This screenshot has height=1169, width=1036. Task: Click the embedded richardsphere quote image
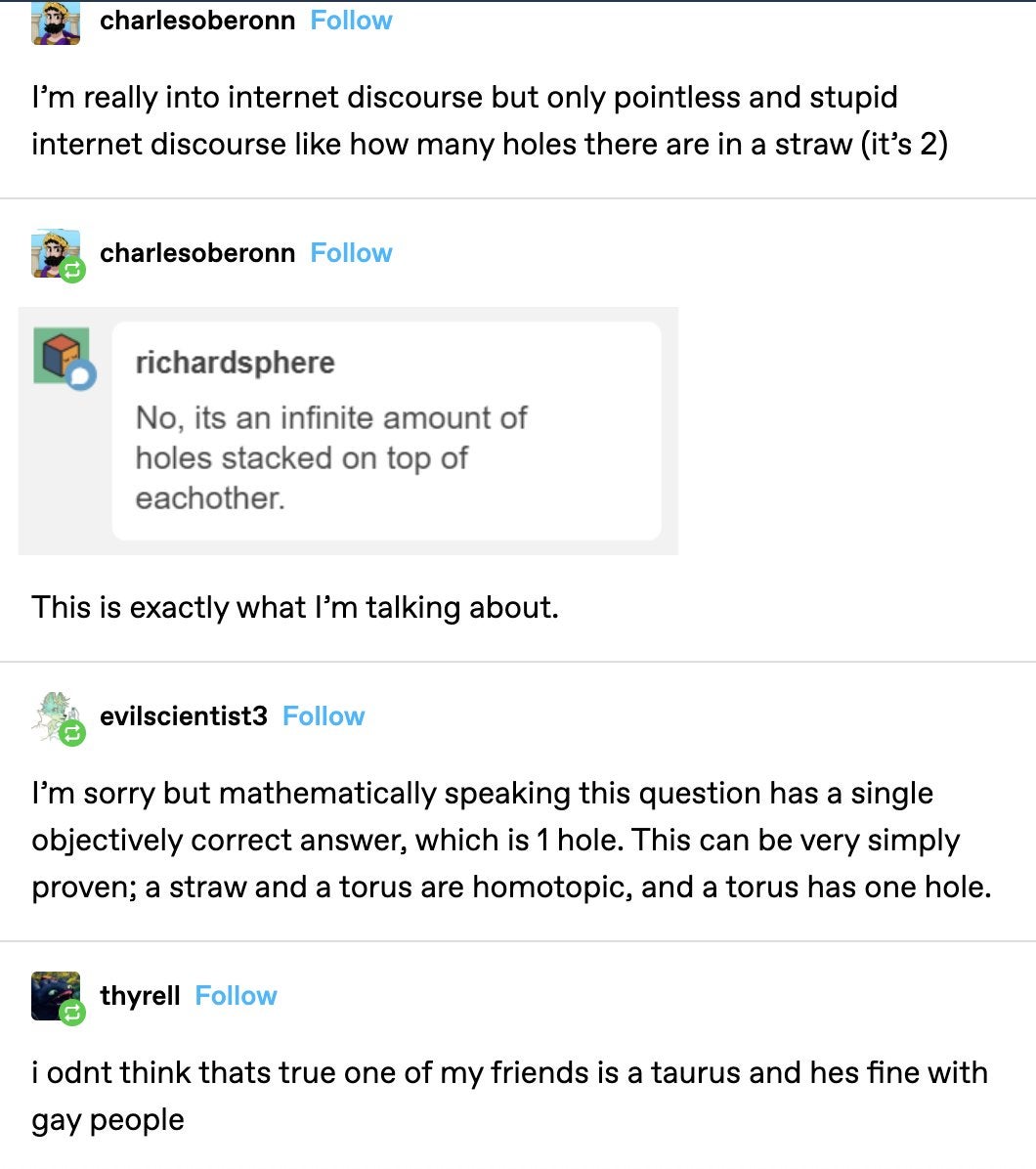pyautogui.click(x=347, y=430)
